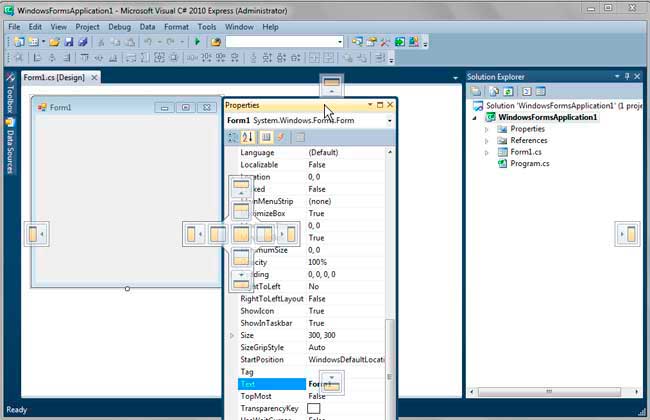This screenshot has width=650, height=420.
Task: Expand the Form1.cs tree node
Action: pos(487,152)
